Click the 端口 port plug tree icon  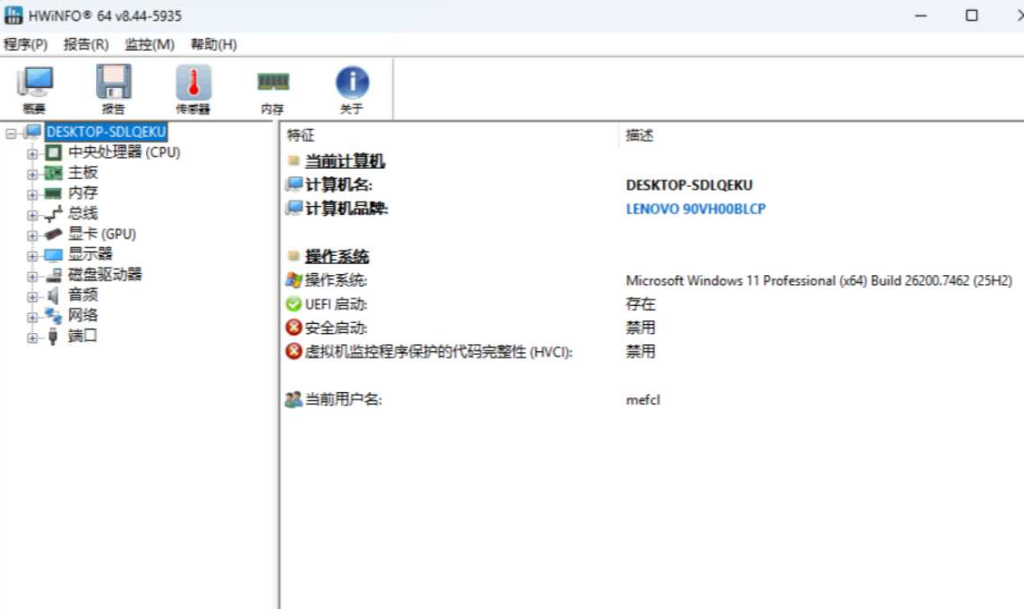[53, 336]
